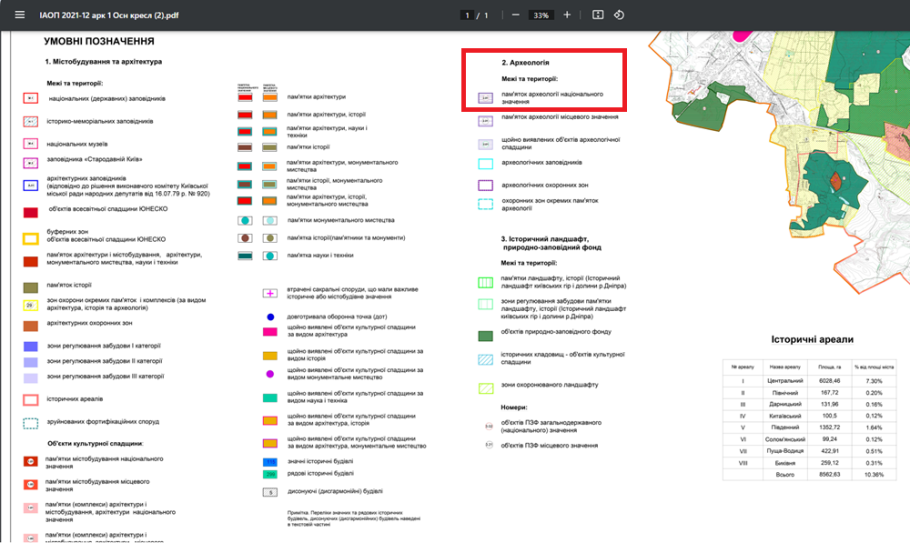Click the red UNESCO heritage objects swatch
This screenshot has height=543, width=910.
click(31, 212)
